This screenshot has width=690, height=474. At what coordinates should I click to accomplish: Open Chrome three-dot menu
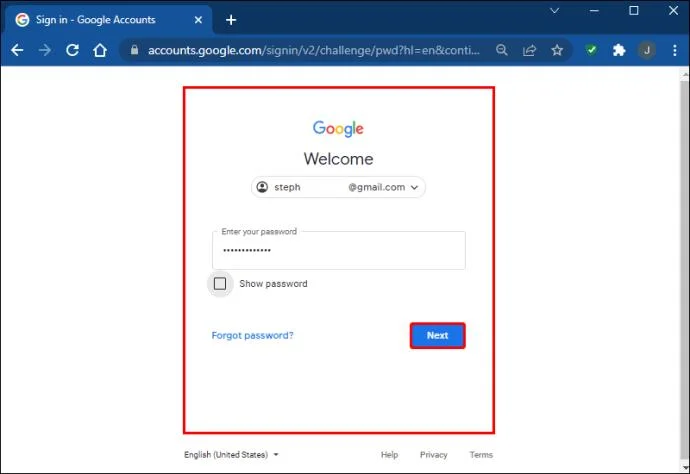coord(675,50)
